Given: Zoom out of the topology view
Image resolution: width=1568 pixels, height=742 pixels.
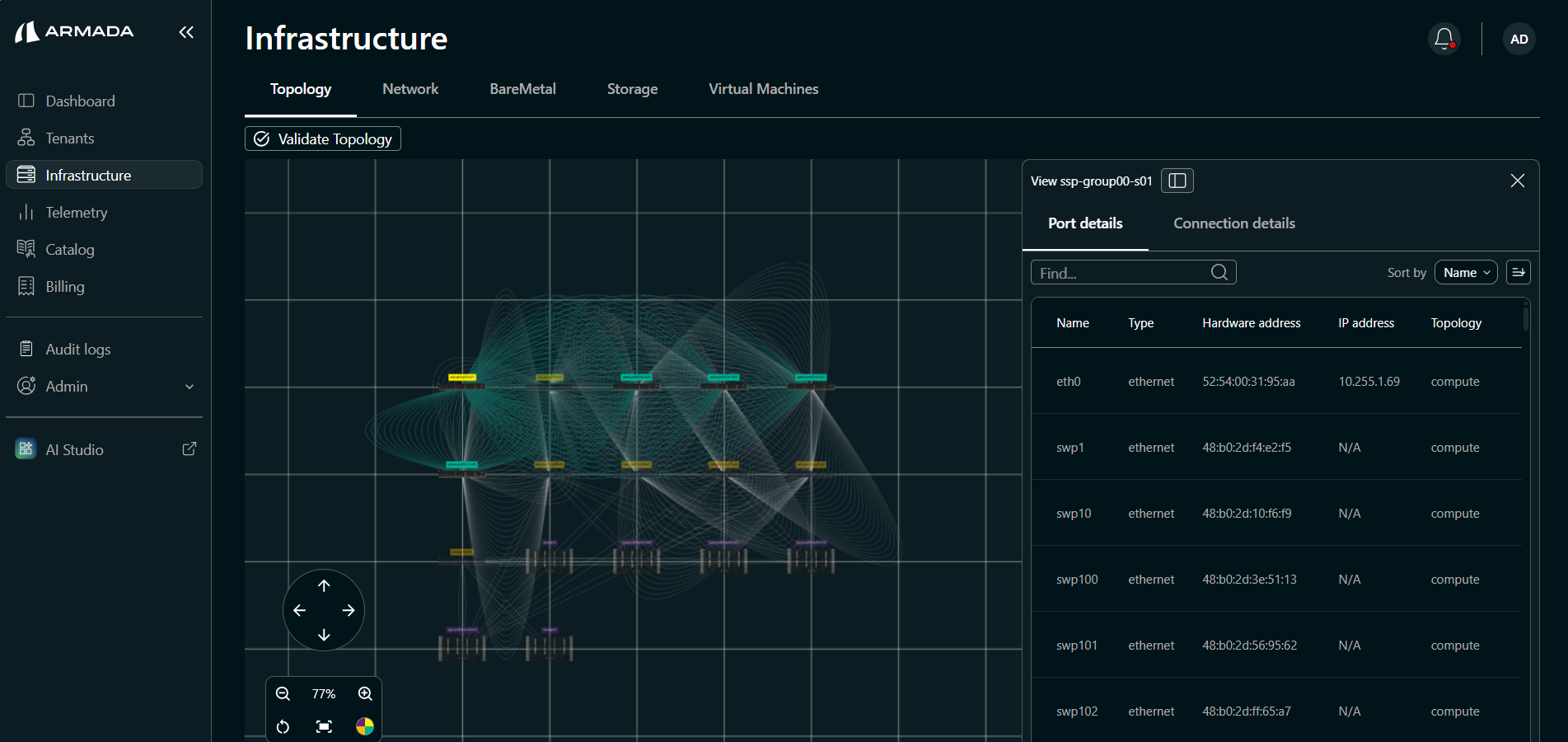Looking at the screenshot, I should 283,694.
